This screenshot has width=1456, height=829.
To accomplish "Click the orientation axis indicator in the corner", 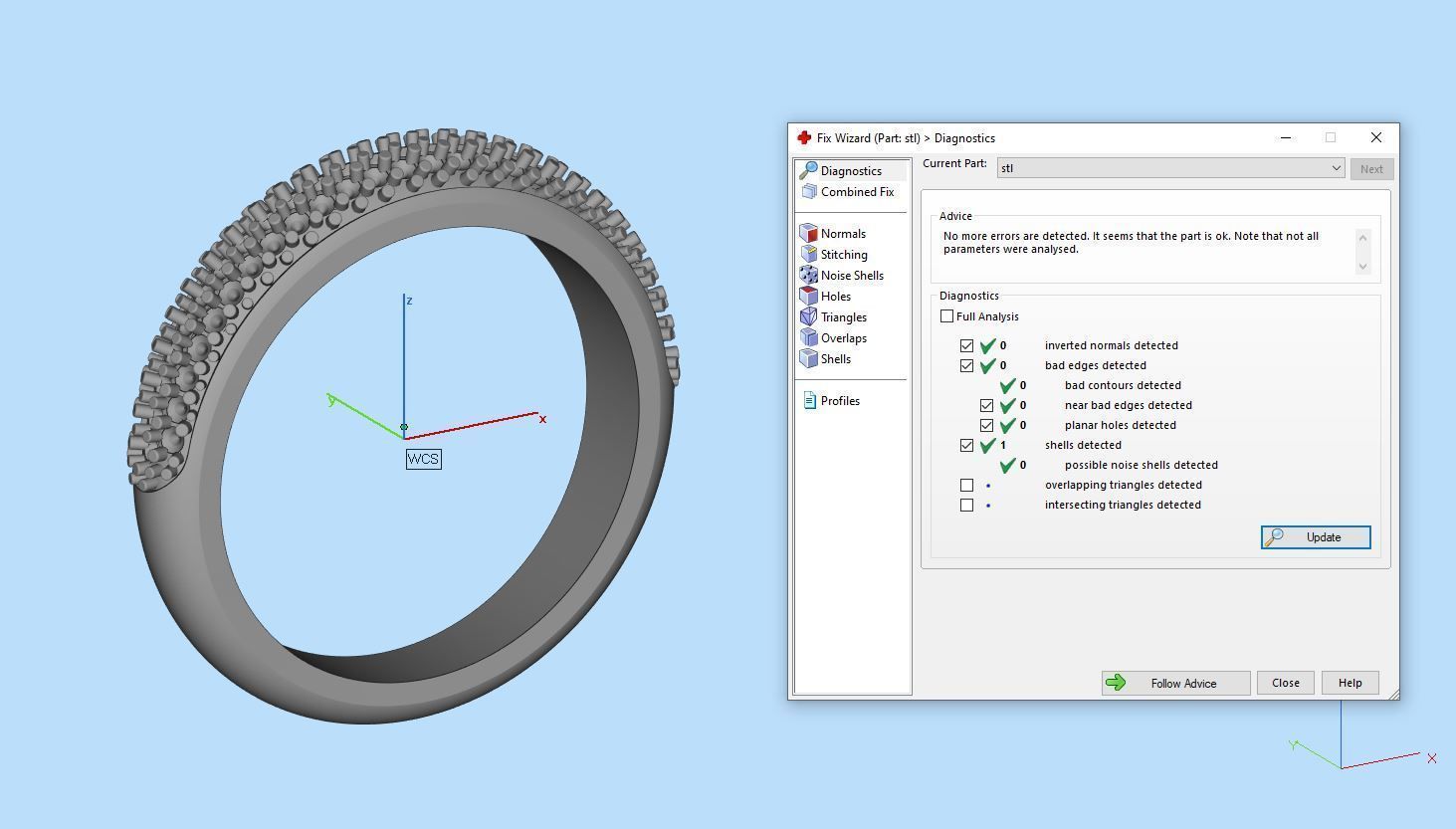I will click(1363, 736).
